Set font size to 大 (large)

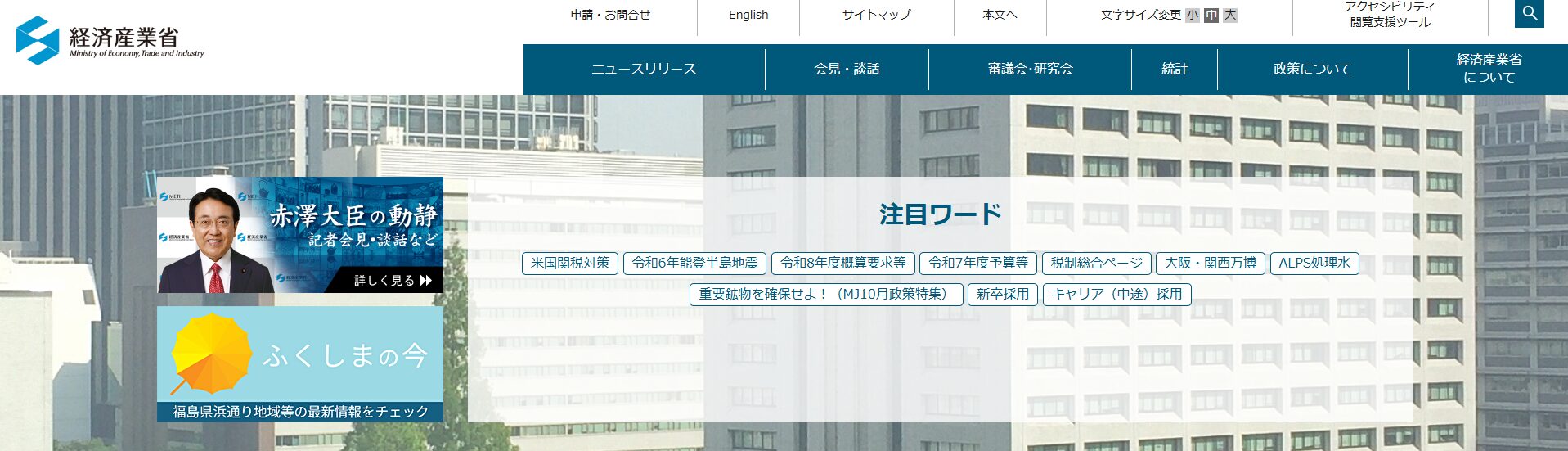tap(1230, 15)
